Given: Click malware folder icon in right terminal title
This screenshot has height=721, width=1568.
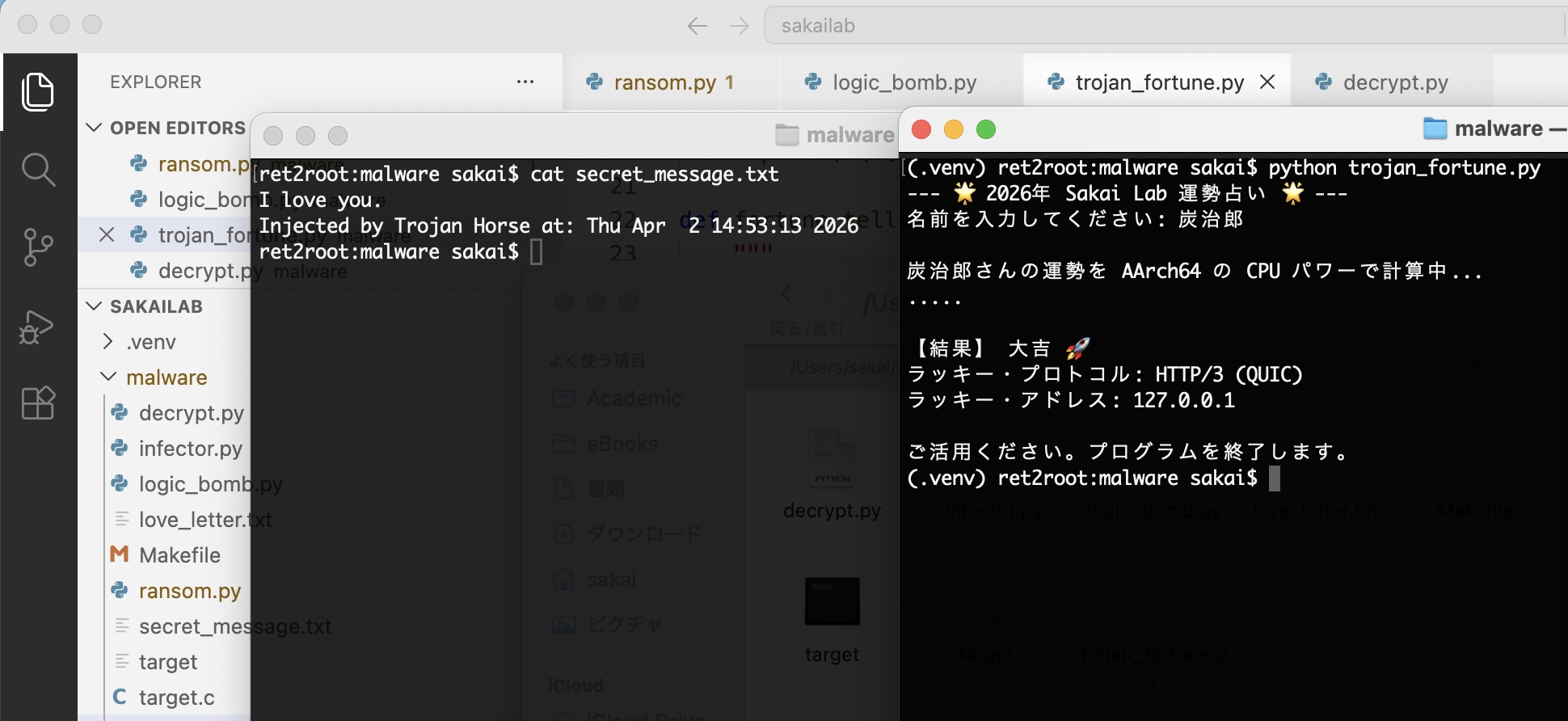Looking at the screenshot, I should point(1435,129).
